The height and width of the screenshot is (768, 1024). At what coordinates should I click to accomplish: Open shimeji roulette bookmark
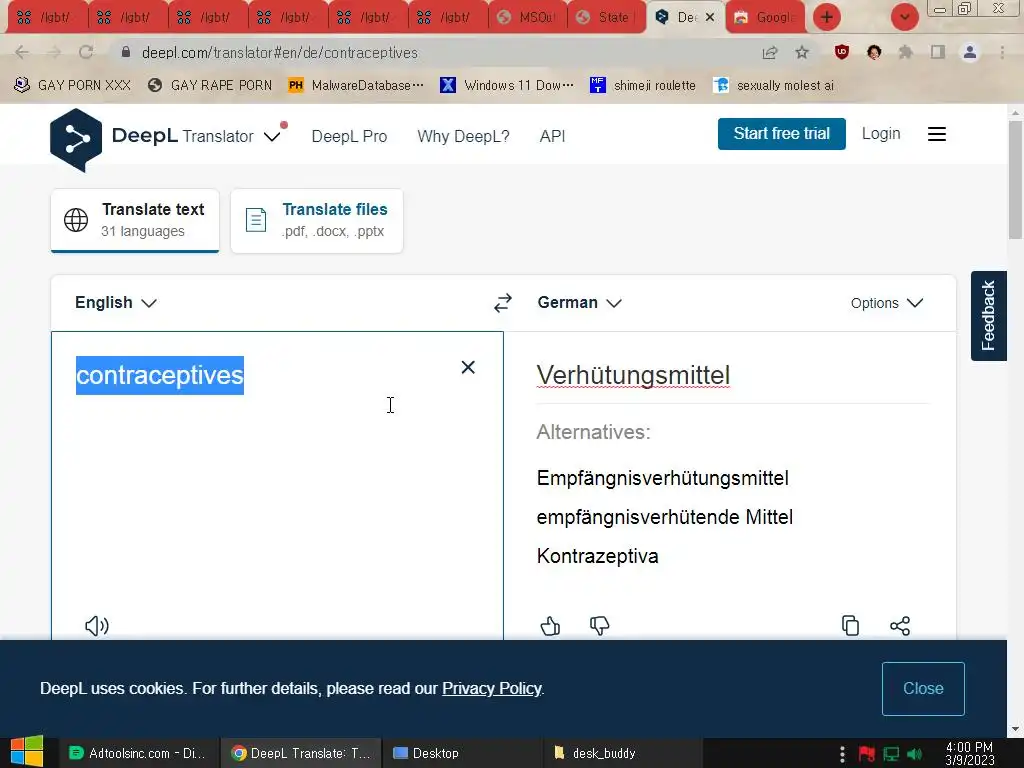(643, 85)
